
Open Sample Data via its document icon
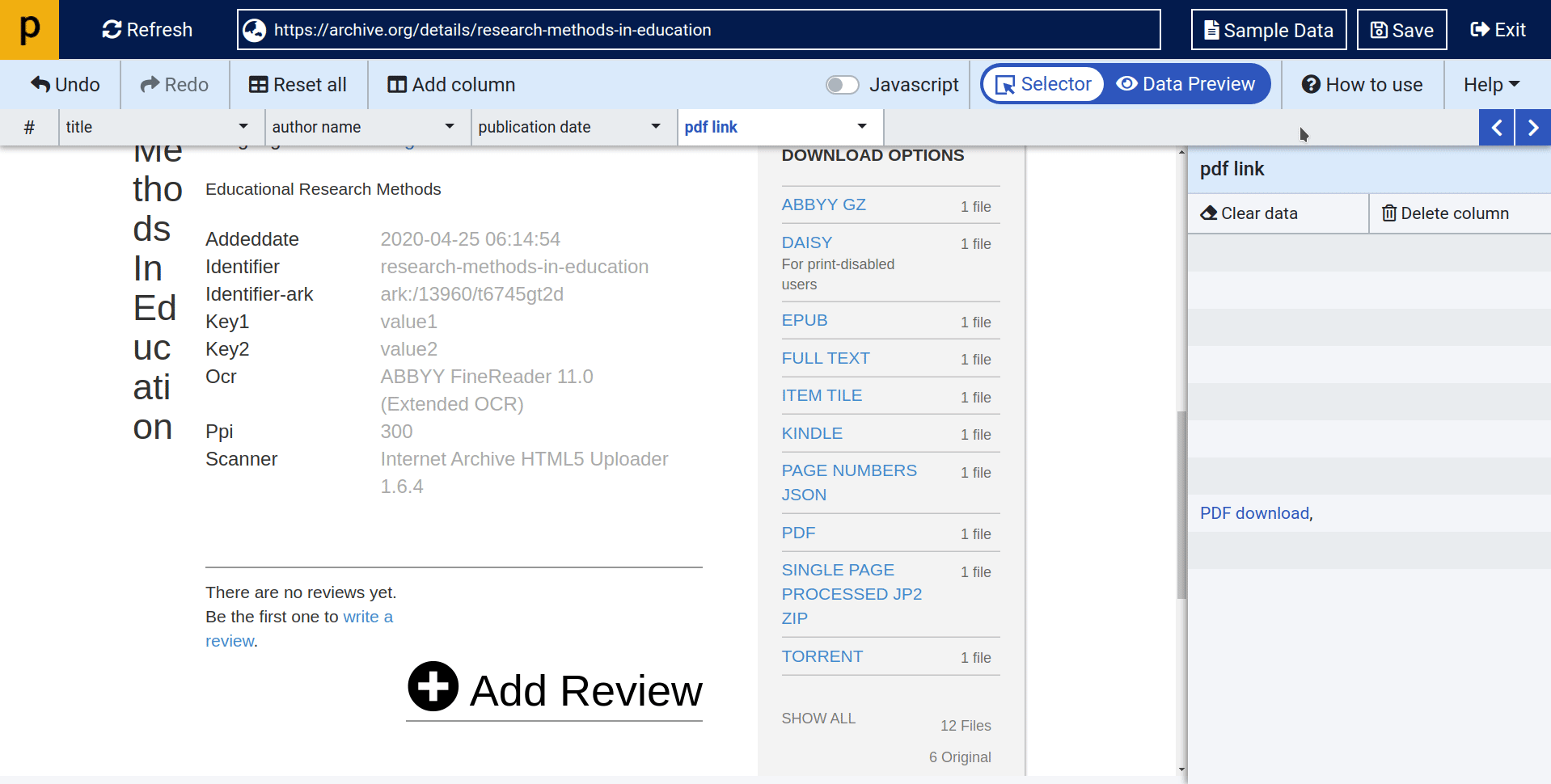(x=1211, y=29)
